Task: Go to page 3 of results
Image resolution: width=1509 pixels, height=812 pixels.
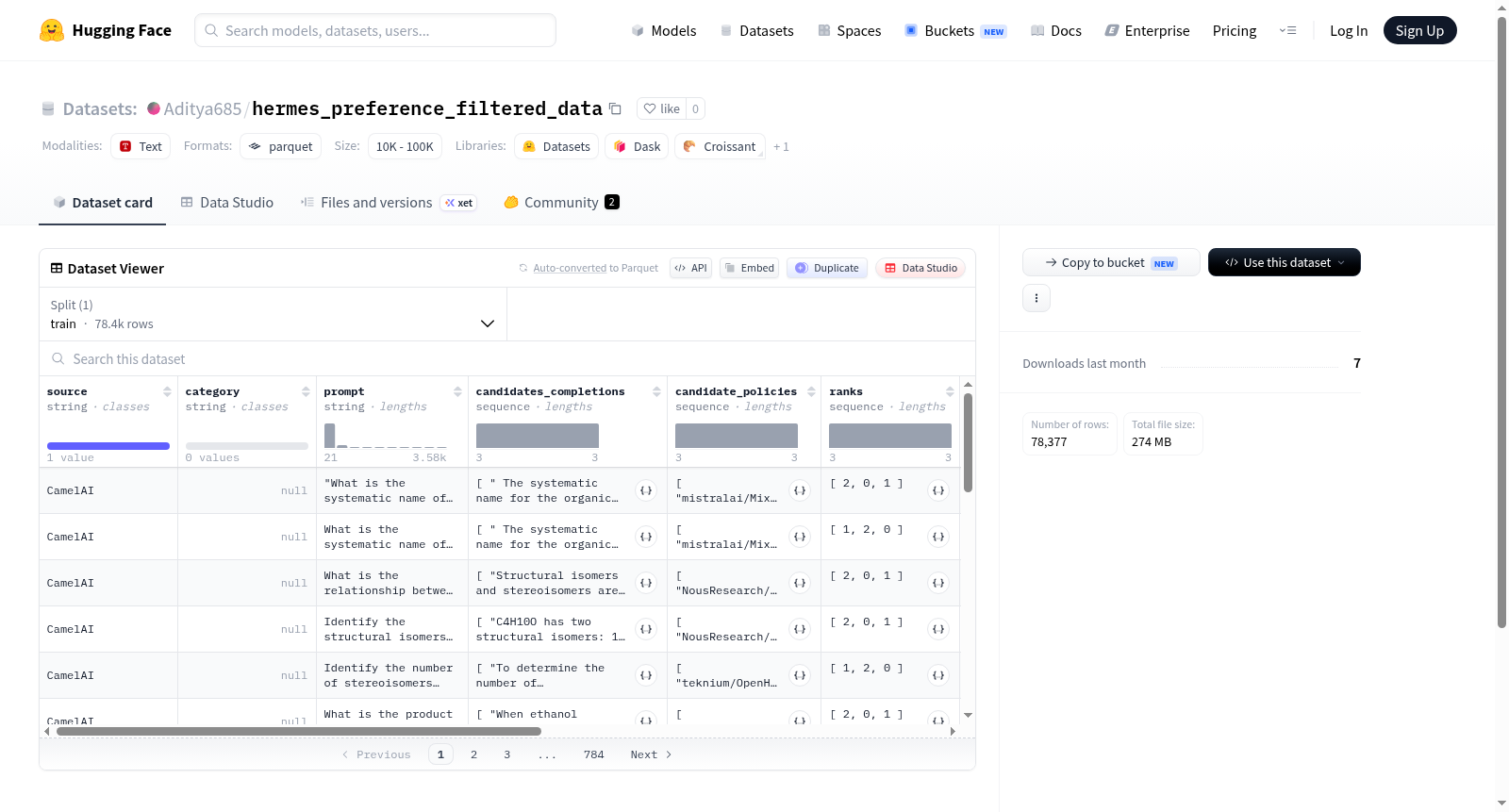Action: 506,754
